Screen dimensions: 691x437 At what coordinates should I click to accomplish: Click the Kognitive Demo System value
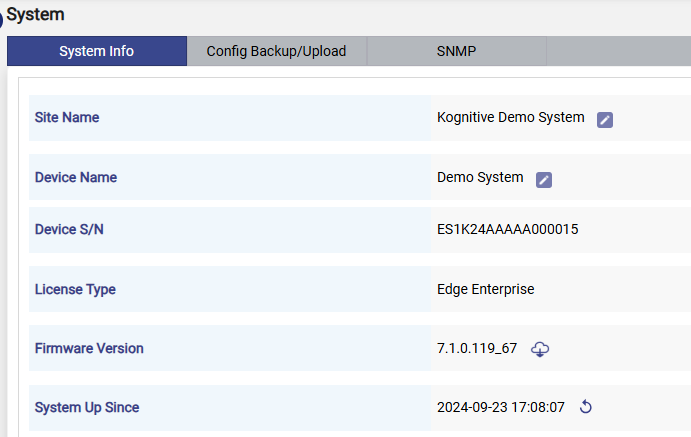tap(510, 117)
